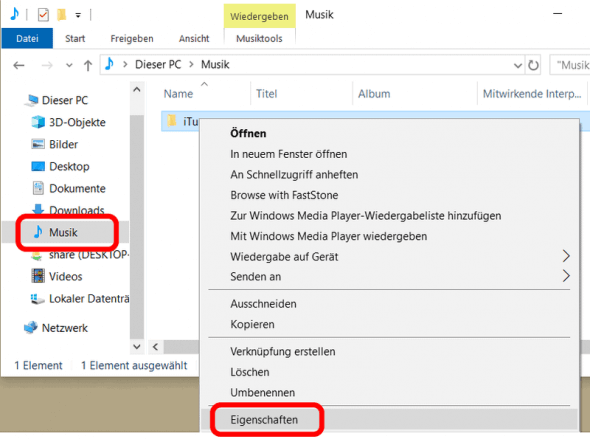Click the Dokumente document icon
Screen dimensions: 590x439
pyautogui.click(x=38, y=188)
